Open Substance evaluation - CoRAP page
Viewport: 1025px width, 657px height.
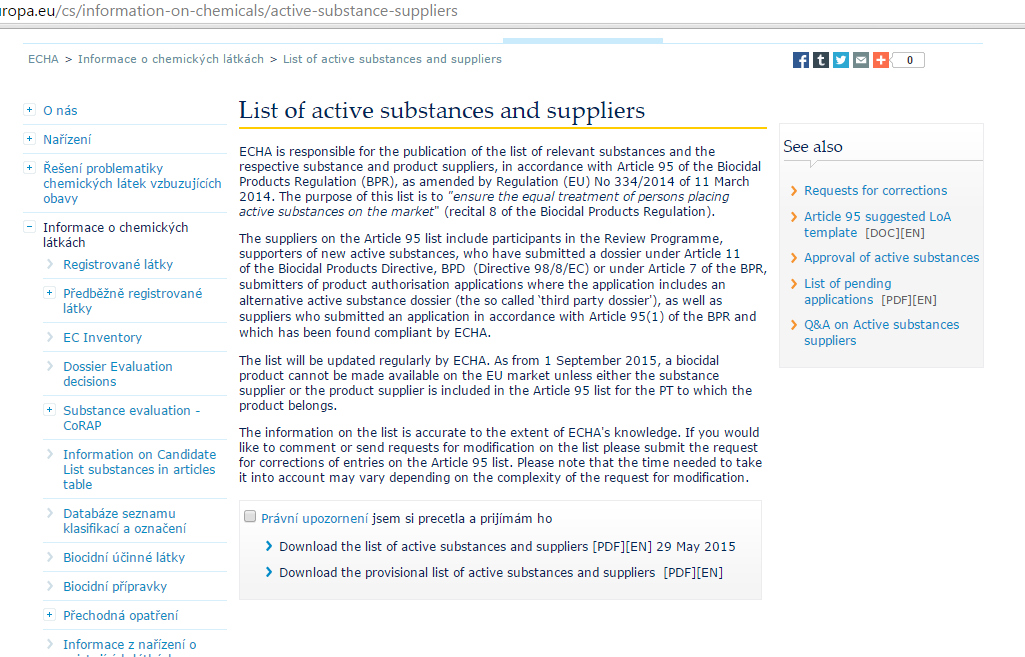[x=131, y=418]
